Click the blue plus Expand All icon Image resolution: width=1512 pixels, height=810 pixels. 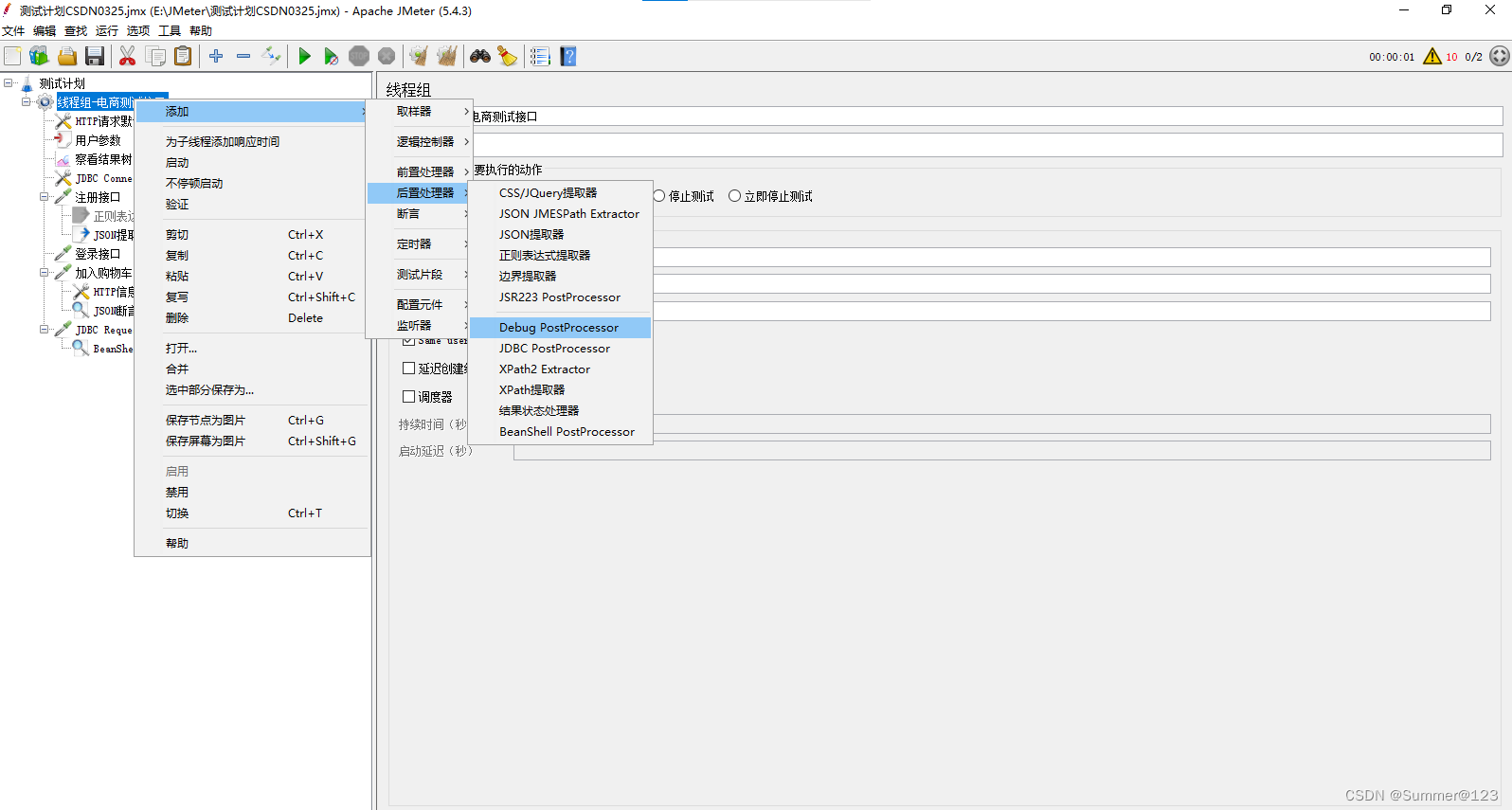[x=216, y=56]
